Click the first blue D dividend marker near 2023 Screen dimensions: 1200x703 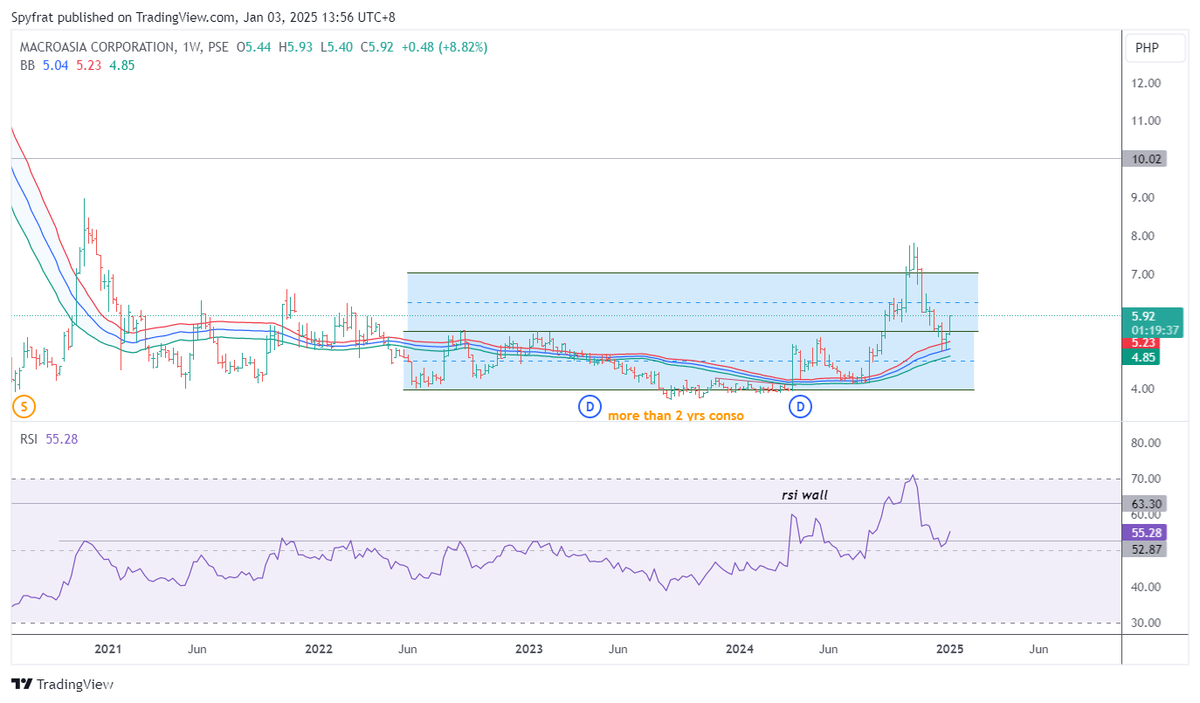click(590, 406)
